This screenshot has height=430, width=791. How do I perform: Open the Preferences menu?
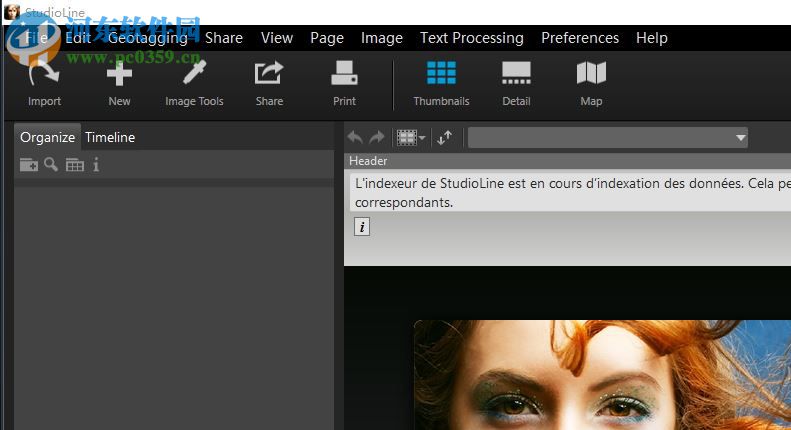580,38
